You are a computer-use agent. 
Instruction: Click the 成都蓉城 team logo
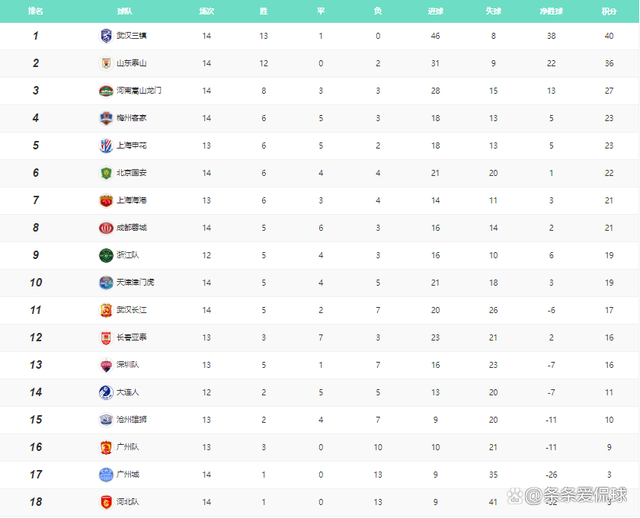pos(106,228)
